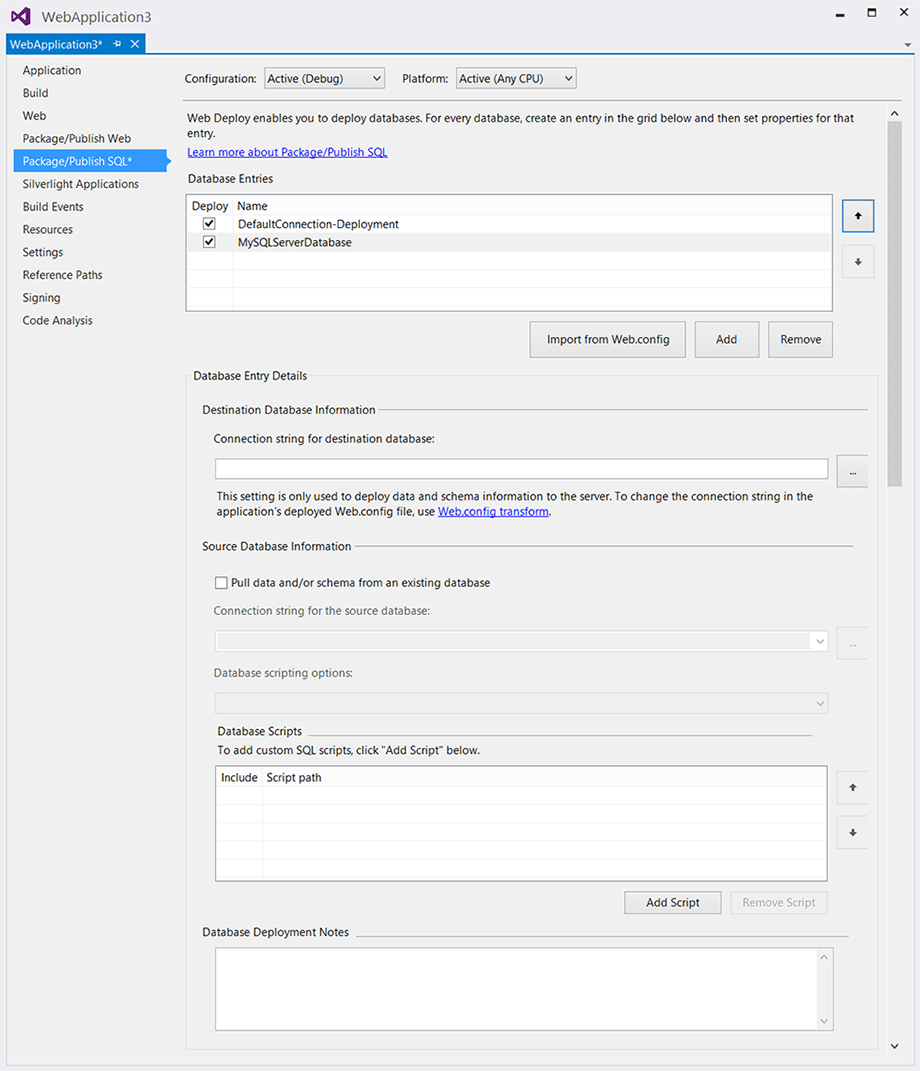This screenshot has height=1071, width=920.
Task: Pin the WebApplication3 tab
Action: [x=117, y=44]
